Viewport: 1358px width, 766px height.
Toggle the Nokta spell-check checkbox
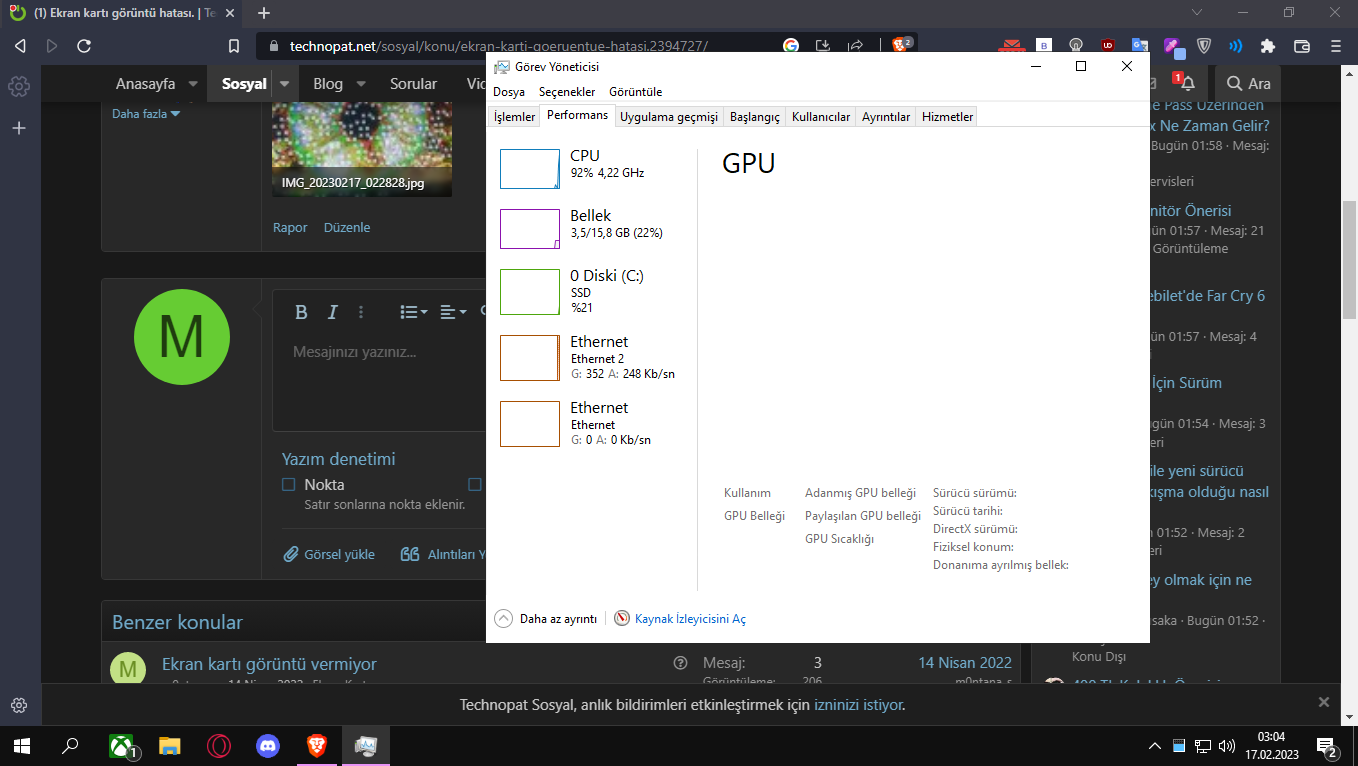coord(289,485)
